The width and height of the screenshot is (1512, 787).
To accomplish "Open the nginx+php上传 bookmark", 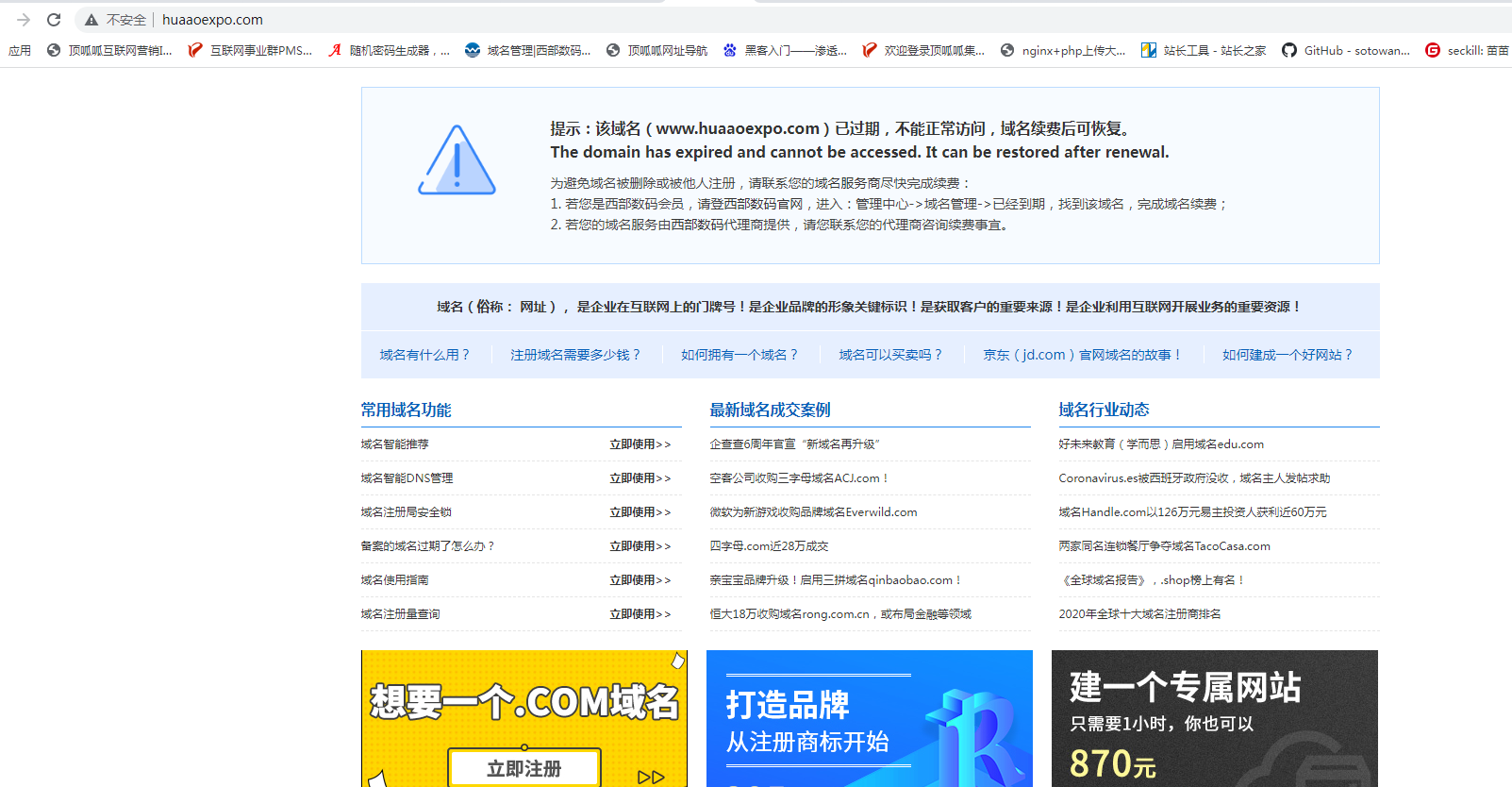I will [x=1063, y=51].
